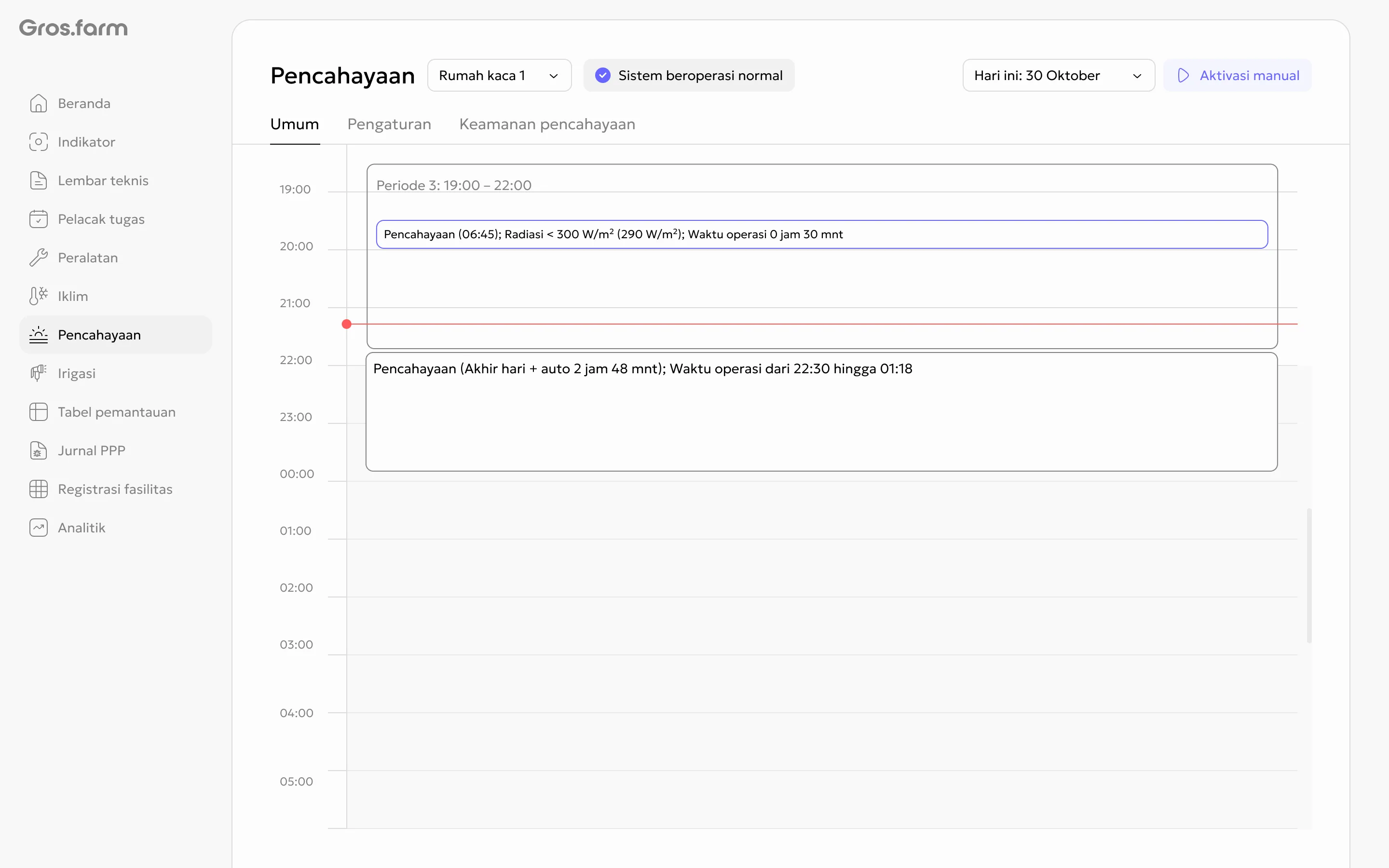
Task: Click the Pencahayaan page heading
Action: [x=342, y=76]
